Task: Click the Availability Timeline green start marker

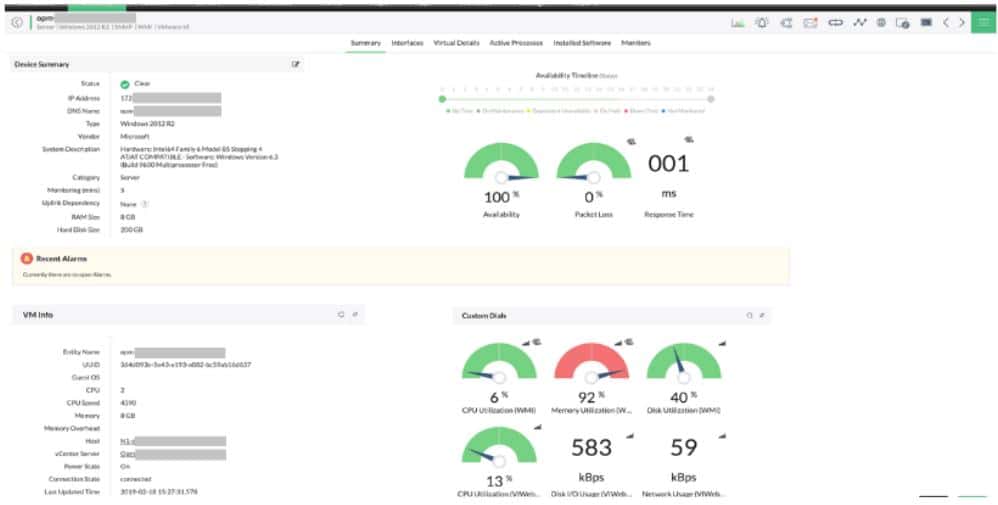Action: 442,99
